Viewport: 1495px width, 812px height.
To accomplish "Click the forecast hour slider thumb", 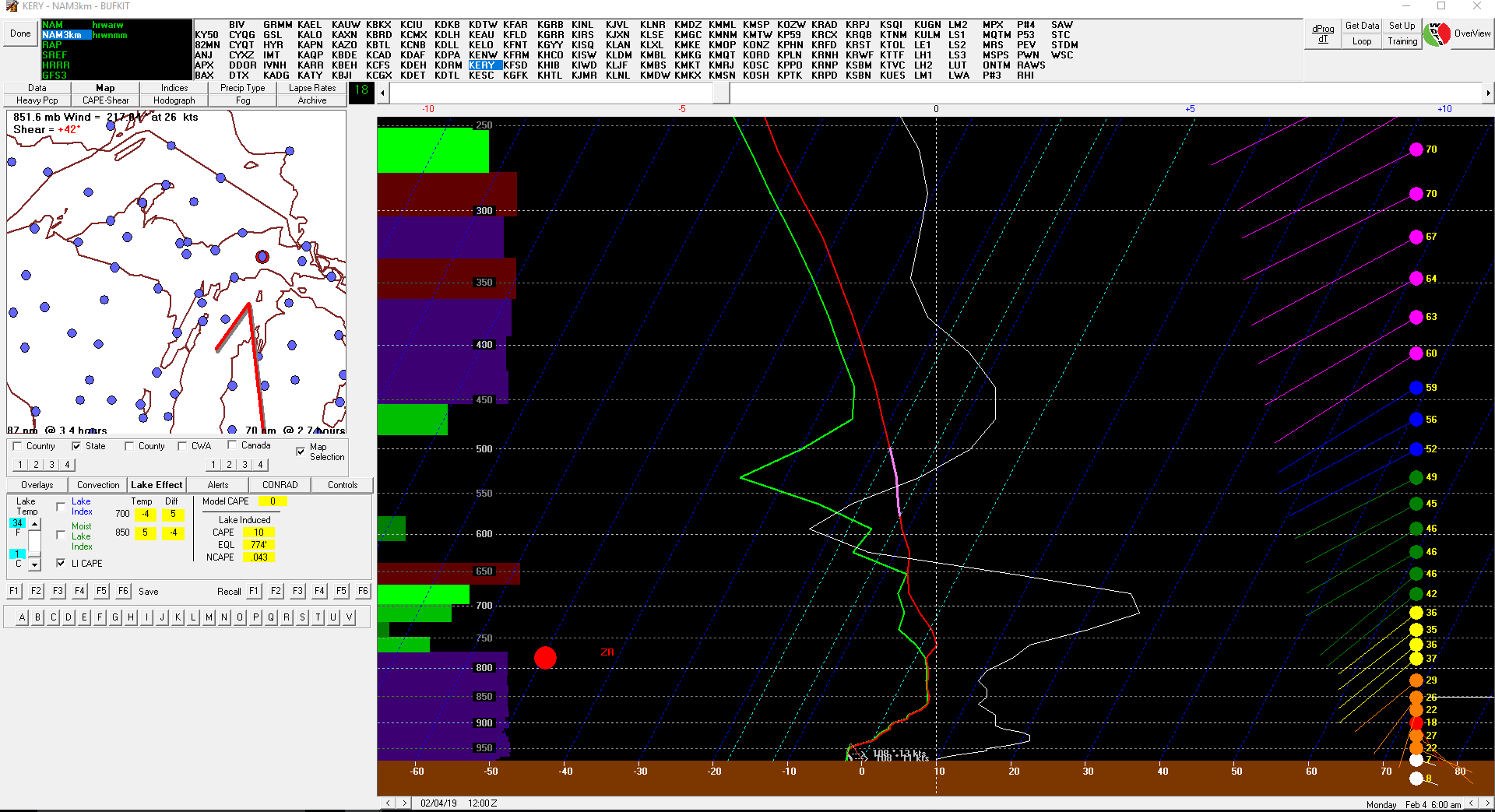I will (721, 93).
